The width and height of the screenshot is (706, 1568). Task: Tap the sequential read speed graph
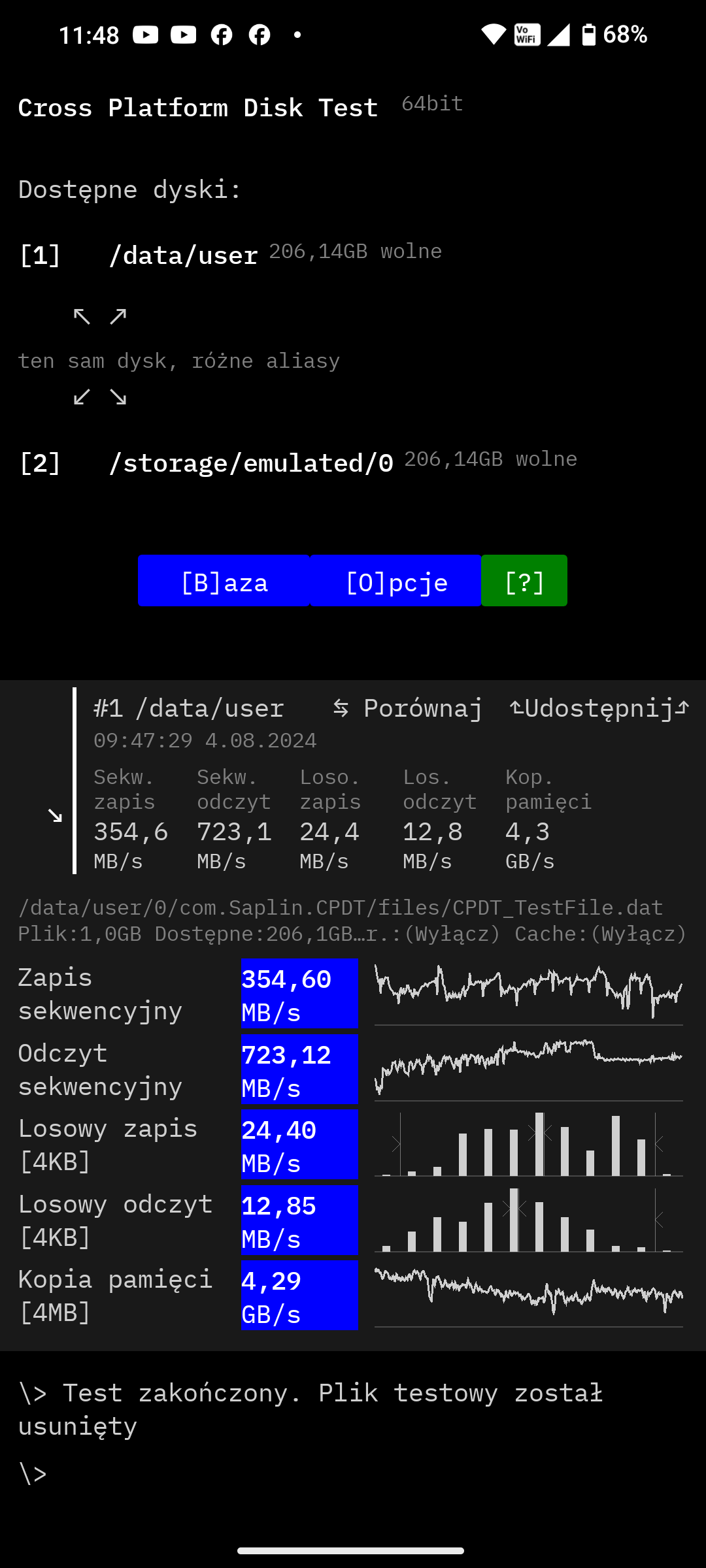pos(528,1066)
